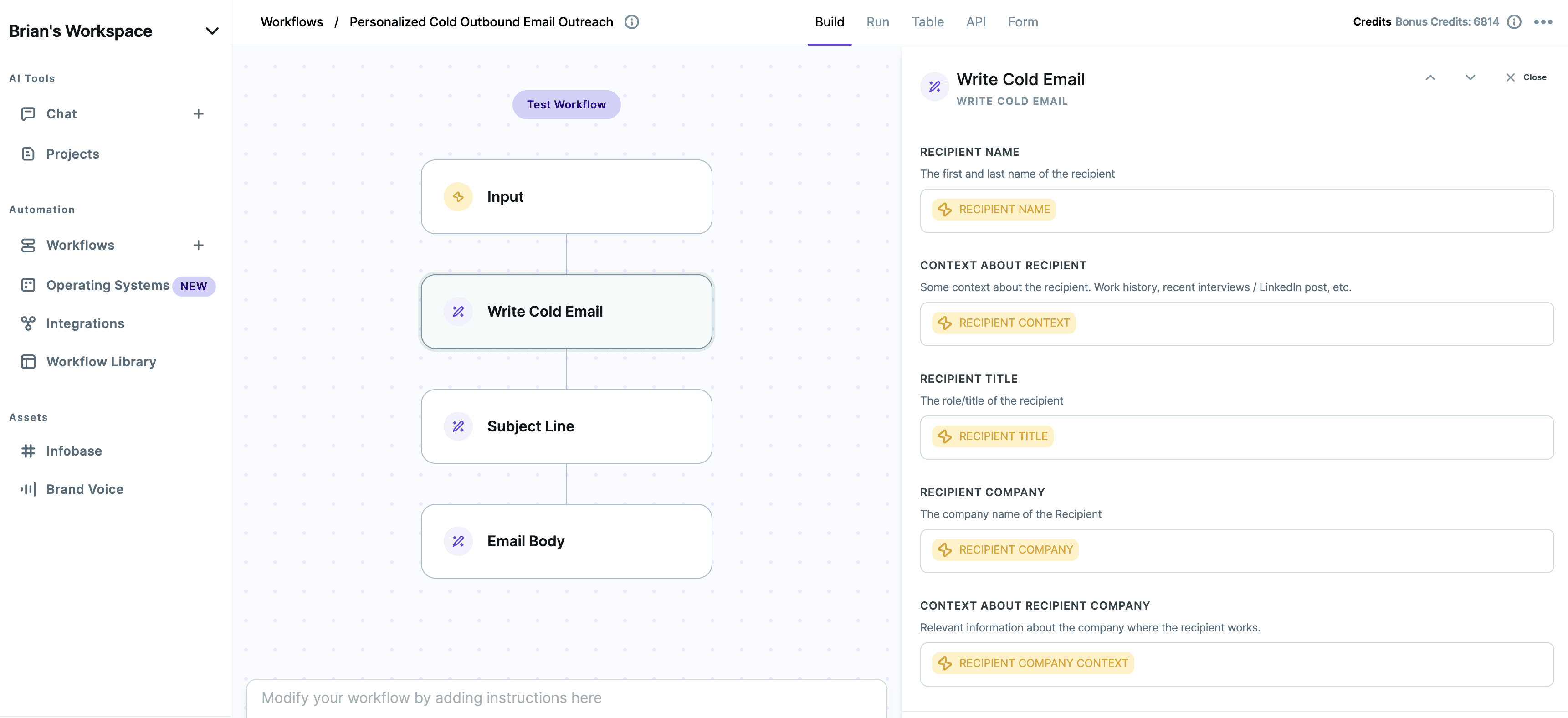Open the Brand Voice waveform icon
This screenshot has height=718, width=1568.
(28, 489)
